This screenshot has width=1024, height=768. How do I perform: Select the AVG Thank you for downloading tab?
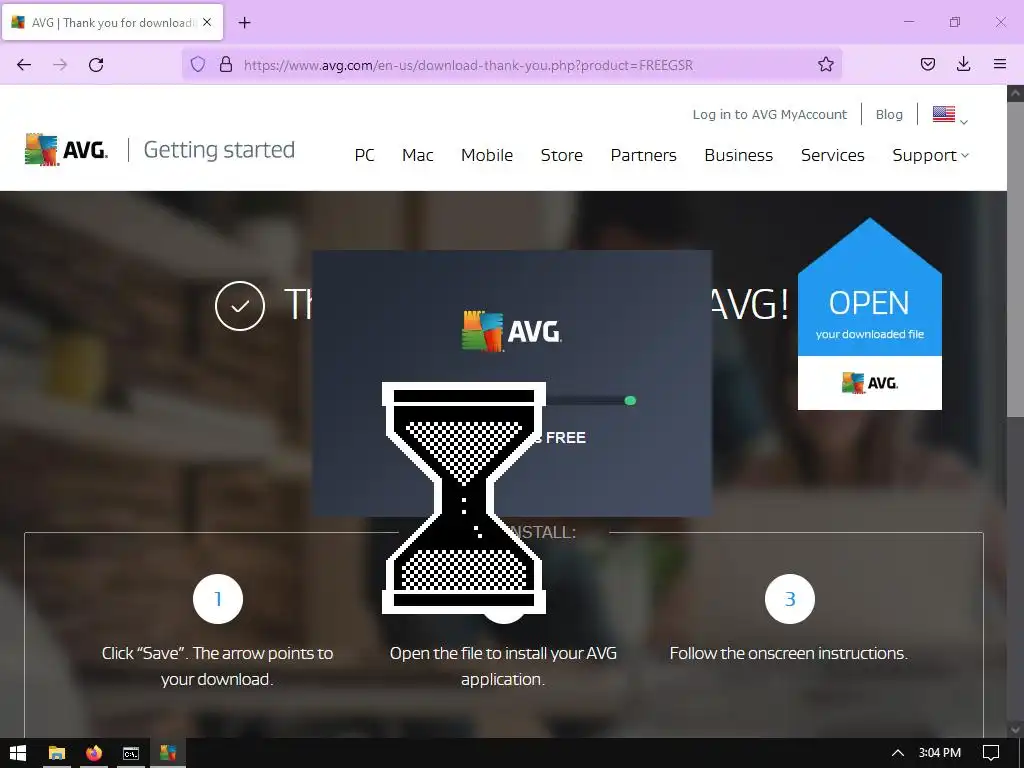coord(113,22)
